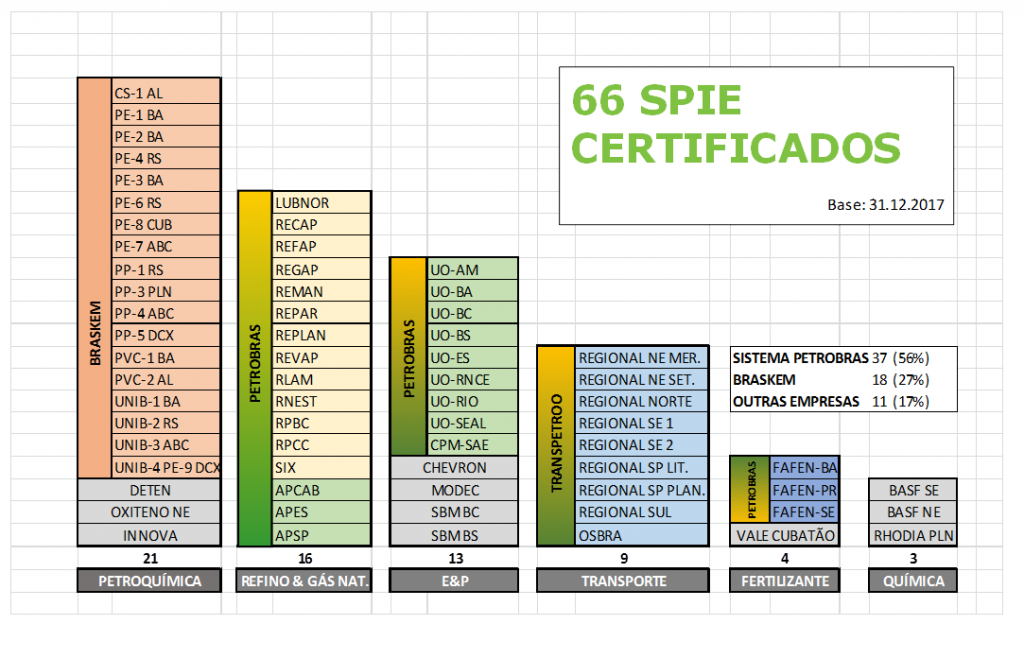Select the "SBM BC" cell
1024x659 pixels.
[x=454, y=513]
